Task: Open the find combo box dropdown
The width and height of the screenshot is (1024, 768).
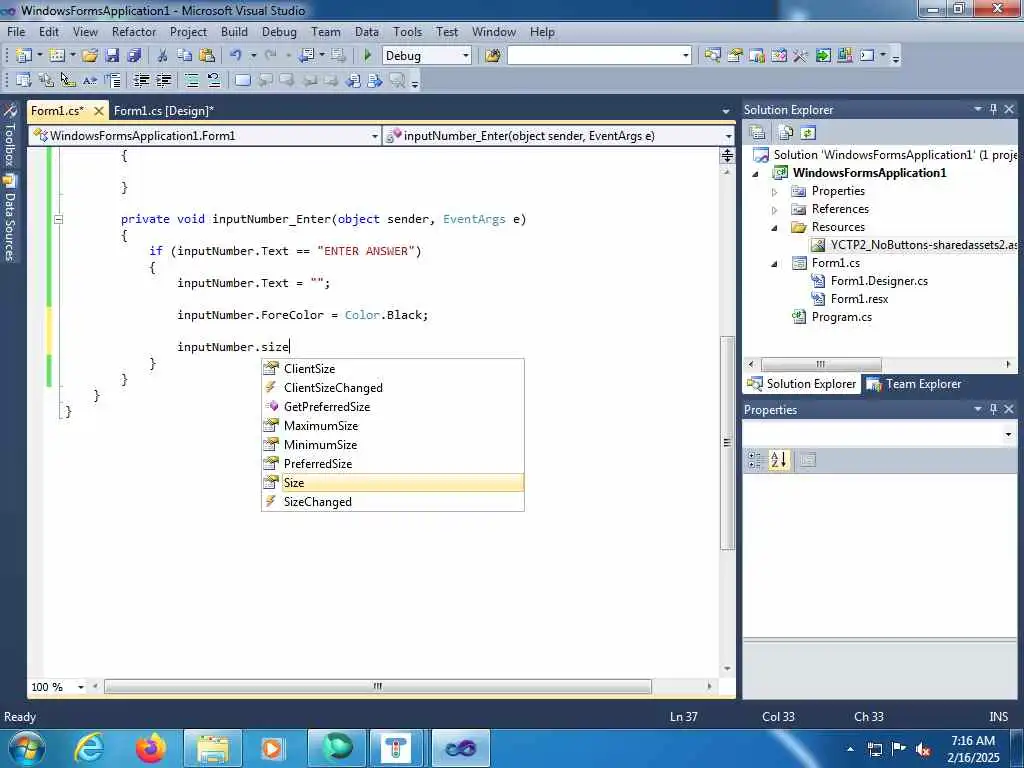Action: 686,56
